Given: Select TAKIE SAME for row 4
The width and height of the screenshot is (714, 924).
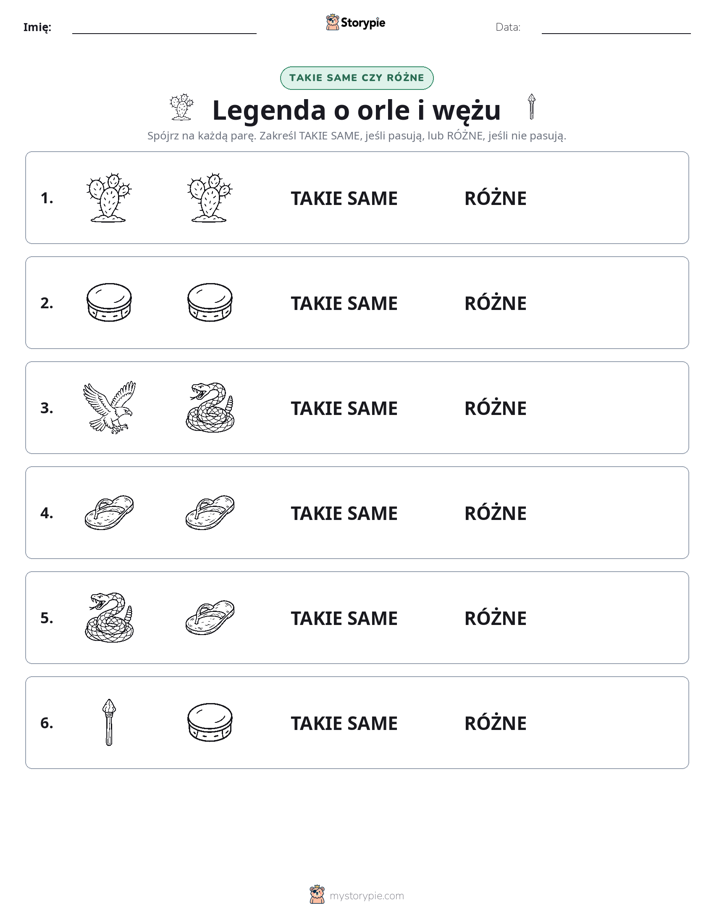Looking at the screenshot, I should pyautogui.click(x=344, y=513).
